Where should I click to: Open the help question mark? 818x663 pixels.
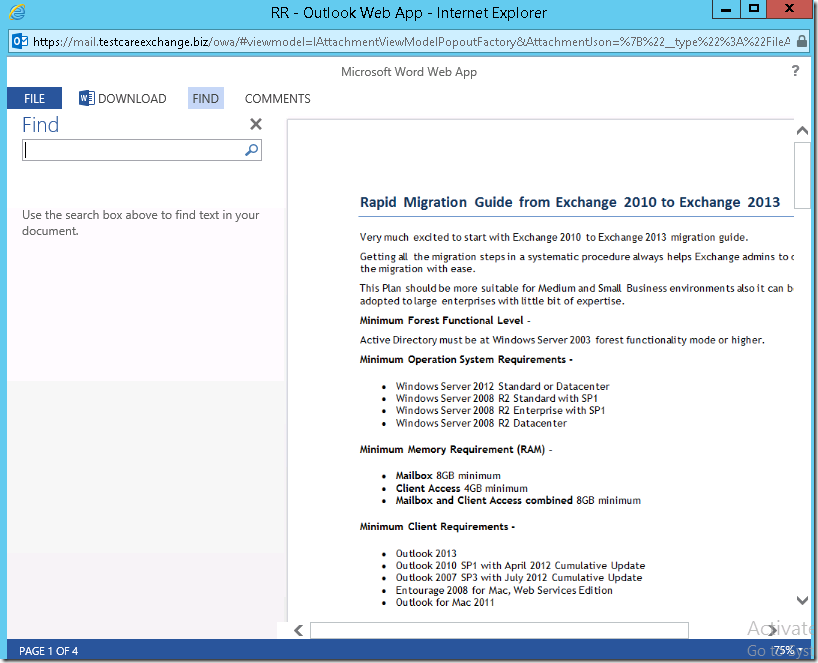pos(795,70)
